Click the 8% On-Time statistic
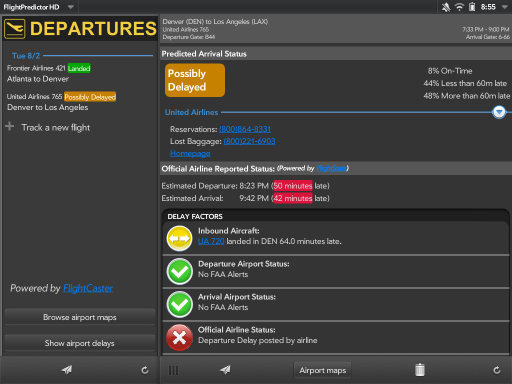This screenshot has height=384, width=512. pos(450,71)
